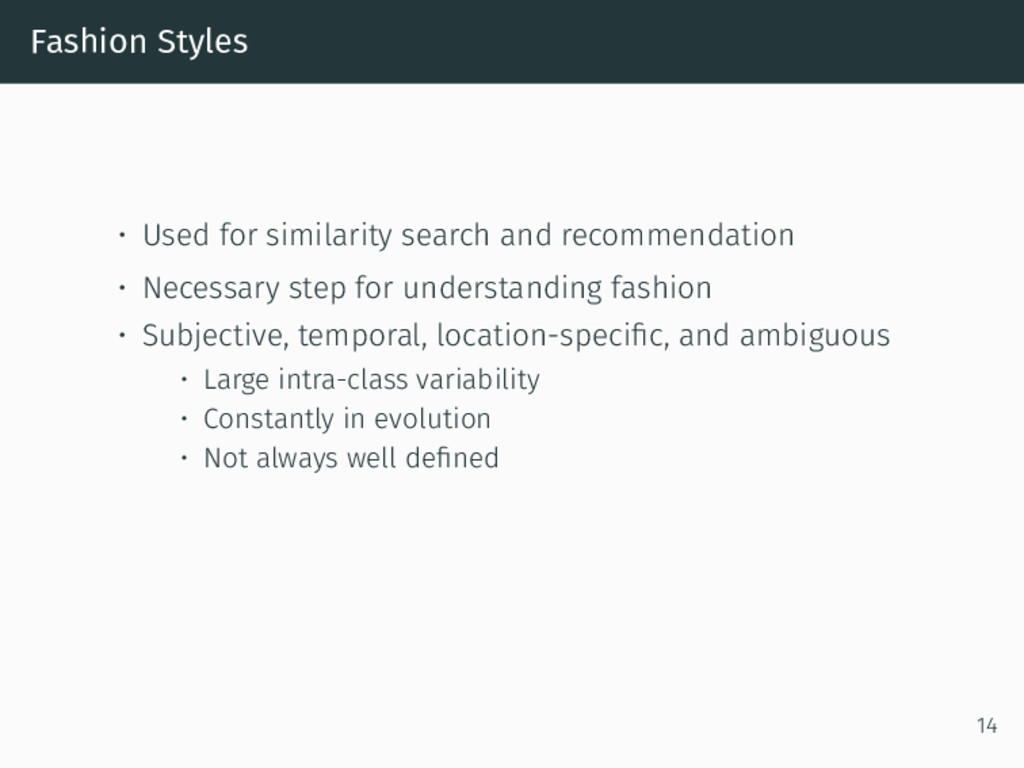This screenshot has height=768, width=1024.
Task: Click the bullet dot before "Constantly"
Action: (x=184, y=419)
